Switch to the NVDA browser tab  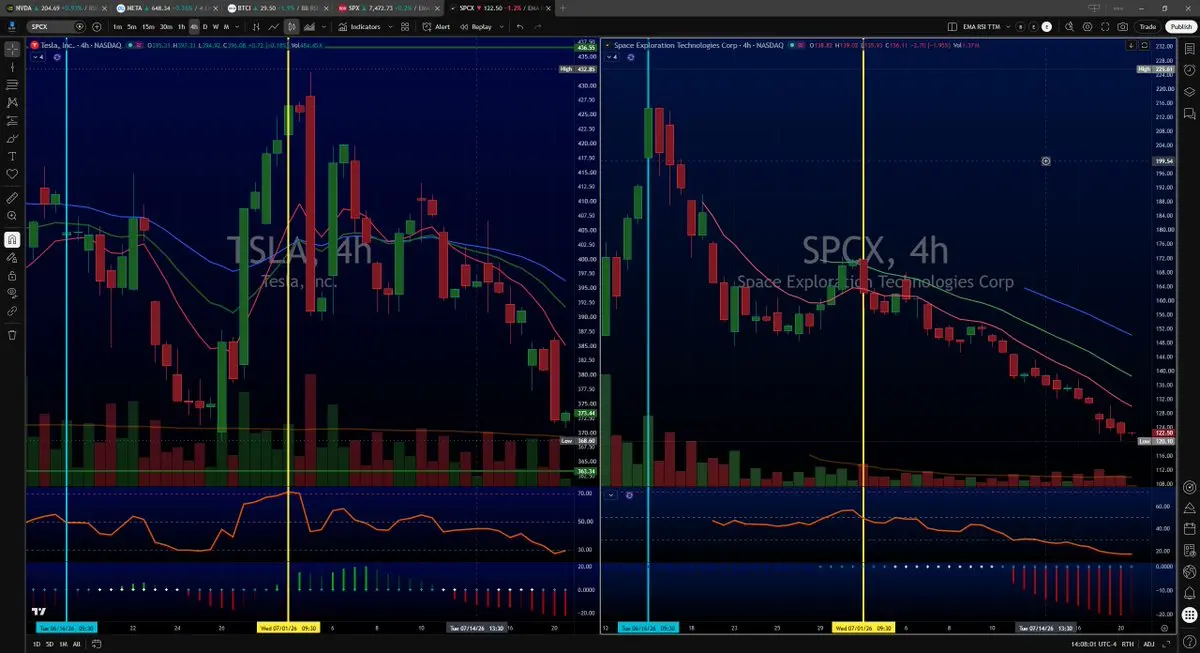tap(55, 7)
